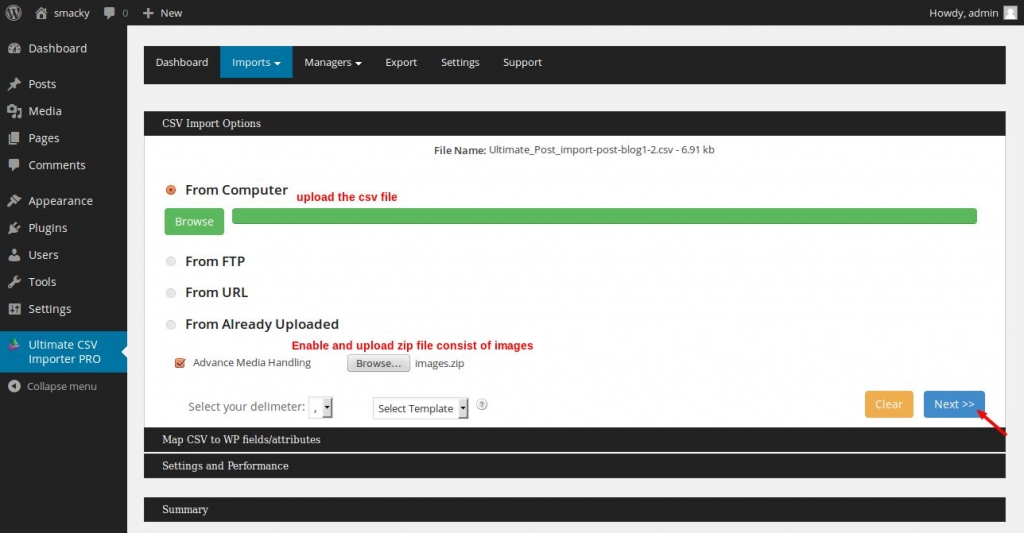This screenshot has width=1024, height=533.
Task: Open the Export tab
Action: 401,62
